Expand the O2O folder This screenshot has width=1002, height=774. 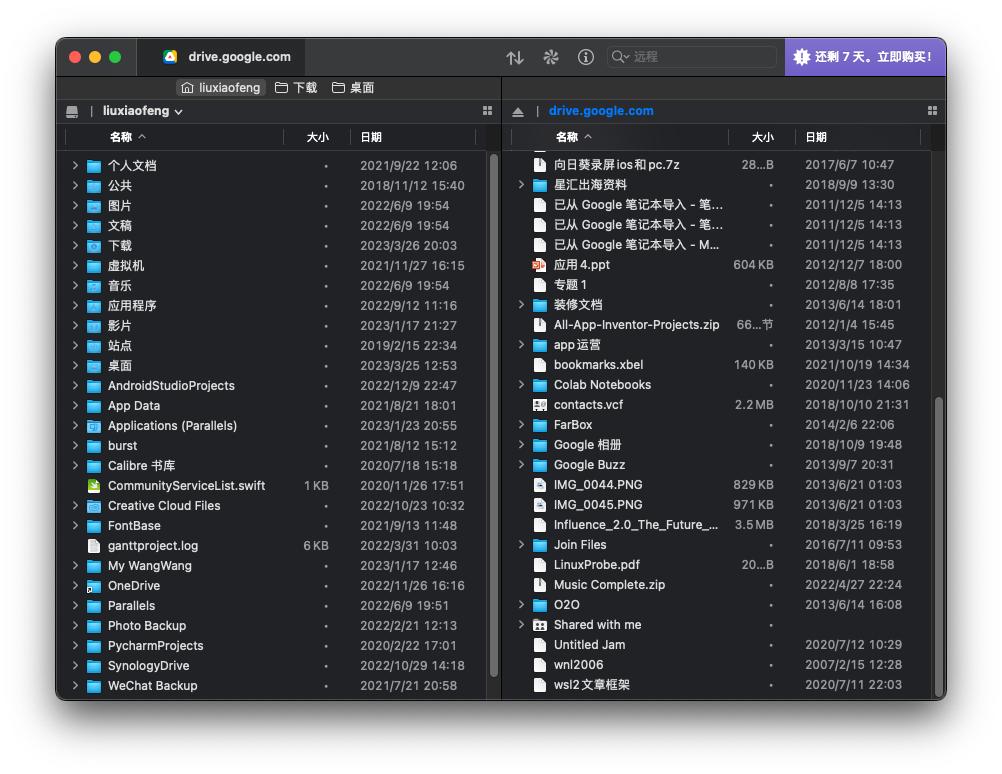521,605
